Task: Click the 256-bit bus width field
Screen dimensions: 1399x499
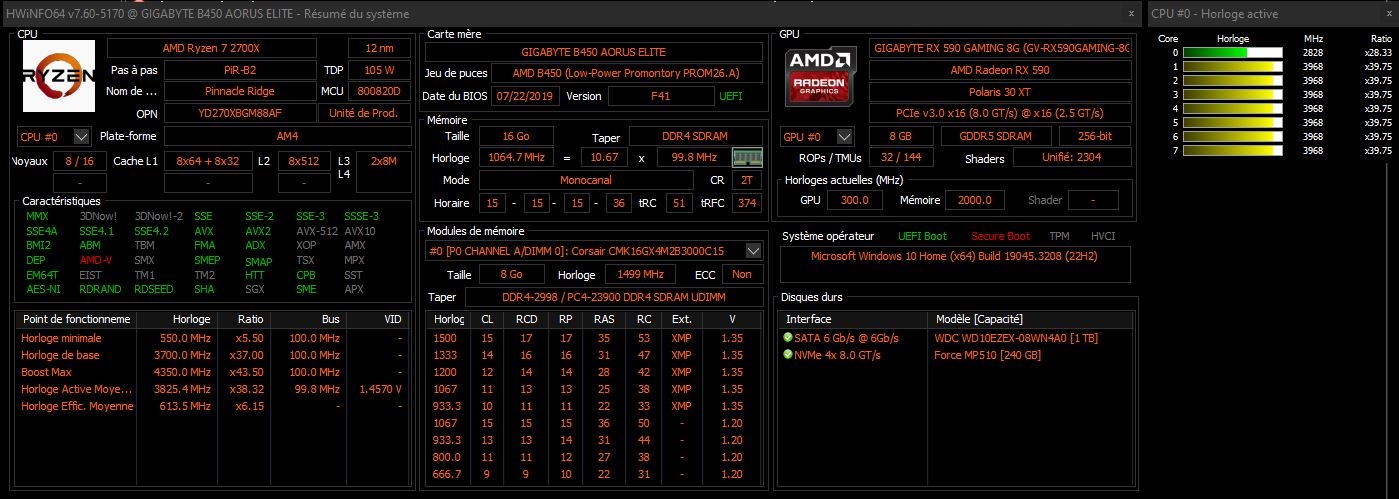Action: point(1095,136)
